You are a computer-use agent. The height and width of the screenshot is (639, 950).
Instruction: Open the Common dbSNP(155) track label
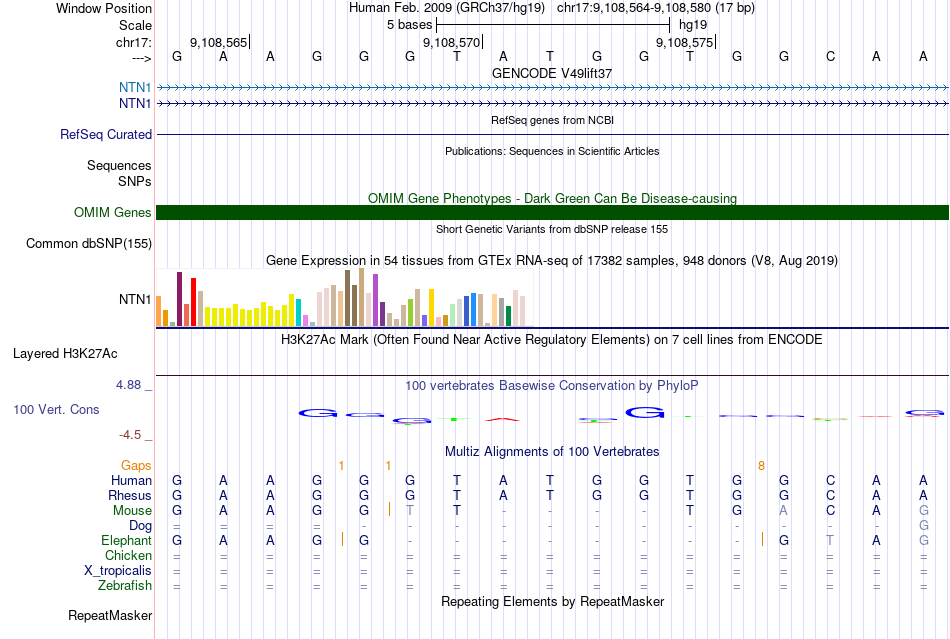pyautogui.click(x=88, y=243)
